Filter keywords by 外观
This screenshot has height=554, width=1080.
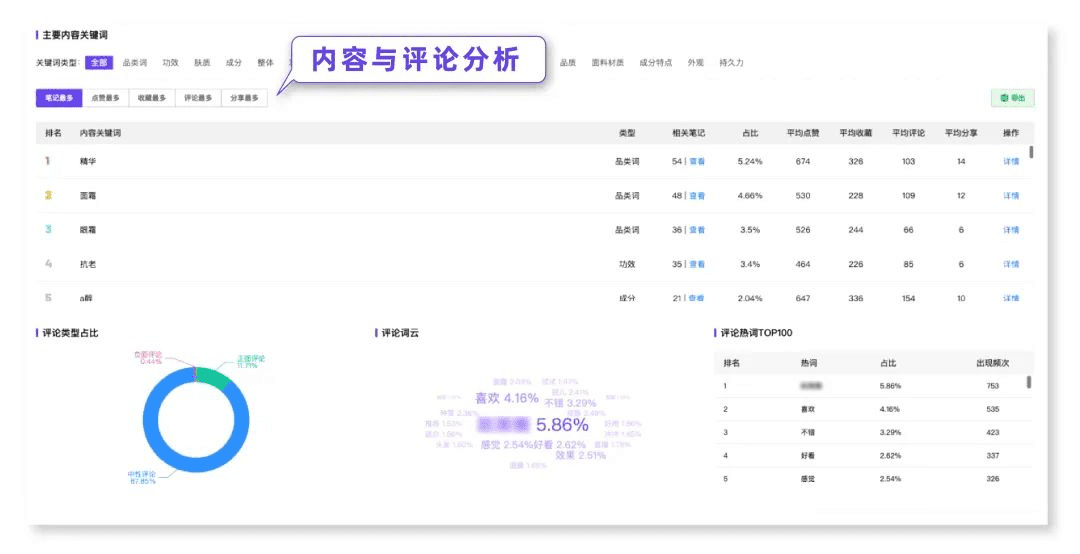[695, 63]
